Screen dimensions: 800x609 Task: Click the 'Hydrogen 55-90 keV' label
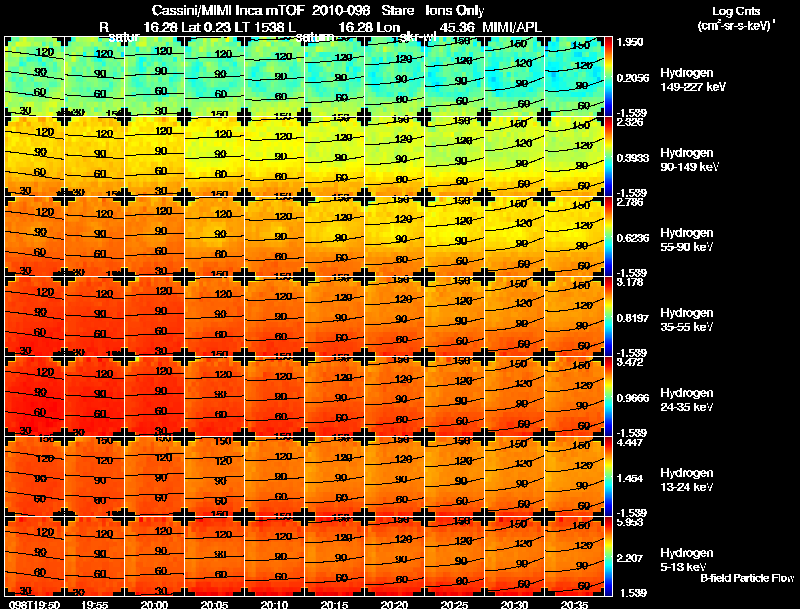(x=687, y=240)
